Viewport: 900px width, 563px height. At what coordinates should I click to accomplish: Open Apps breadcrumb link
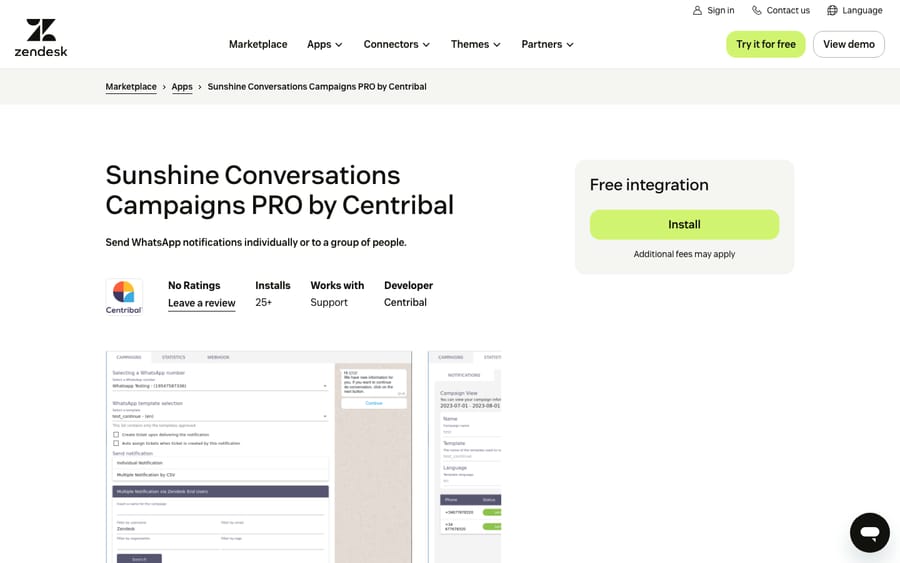tap(182, 87)
